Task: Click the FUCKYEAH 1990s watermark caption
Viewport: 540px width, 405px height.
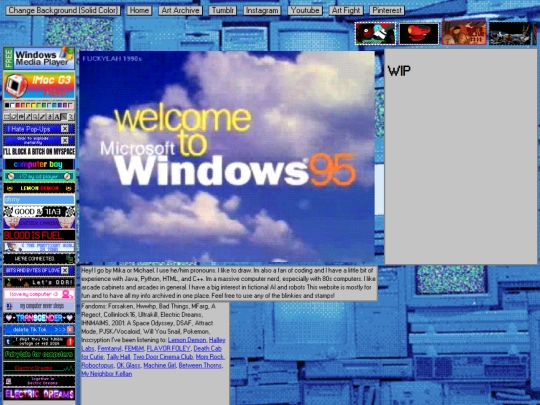Action: coord(112,59)
